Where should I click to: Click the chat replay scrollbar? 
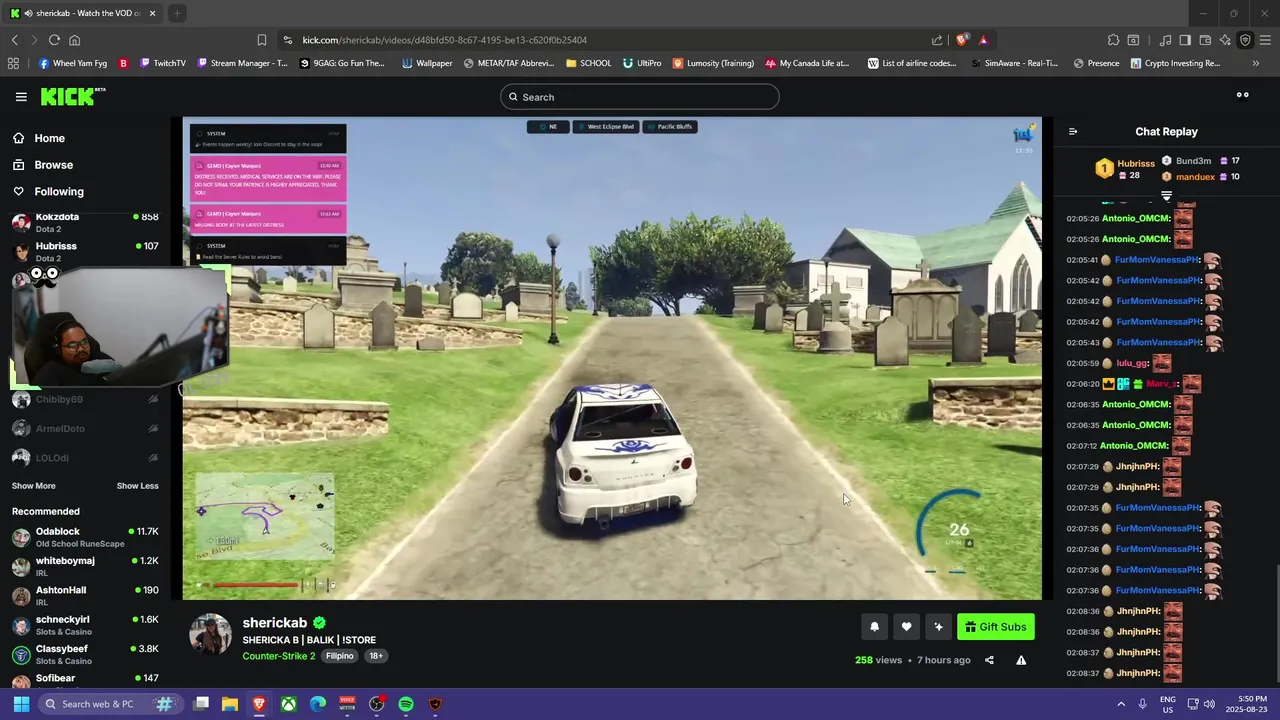pos(1276,625)
